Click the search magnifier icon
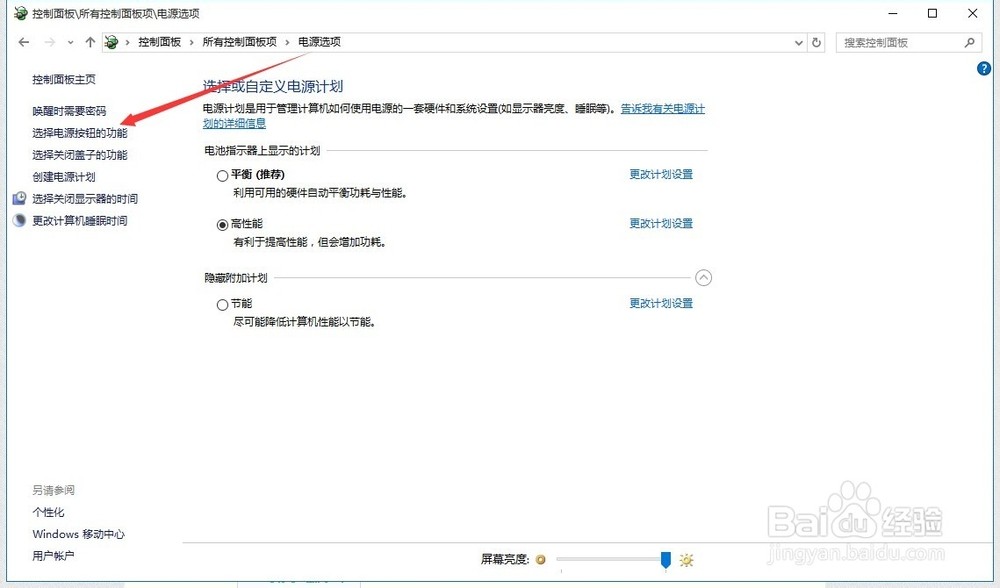1000x588 pixels. [x=969, y=42]
